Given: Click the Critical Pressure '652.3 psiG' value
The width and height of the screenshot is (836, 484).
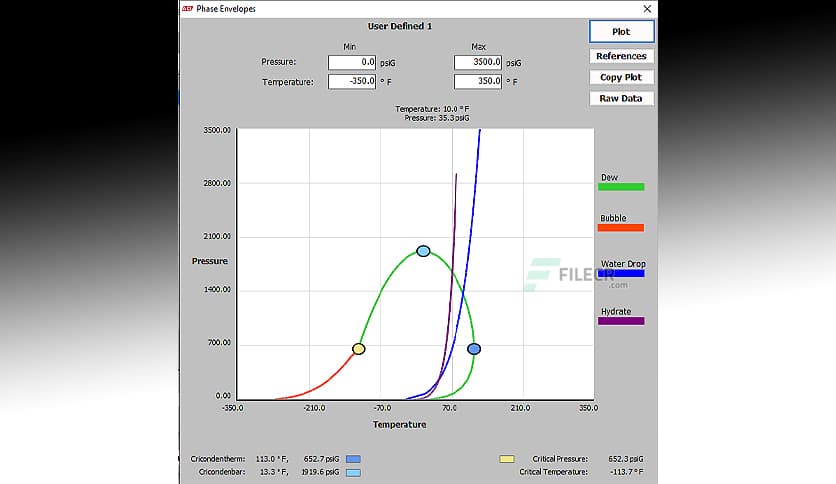Looking at the screenshot, I should coord(626,459).
